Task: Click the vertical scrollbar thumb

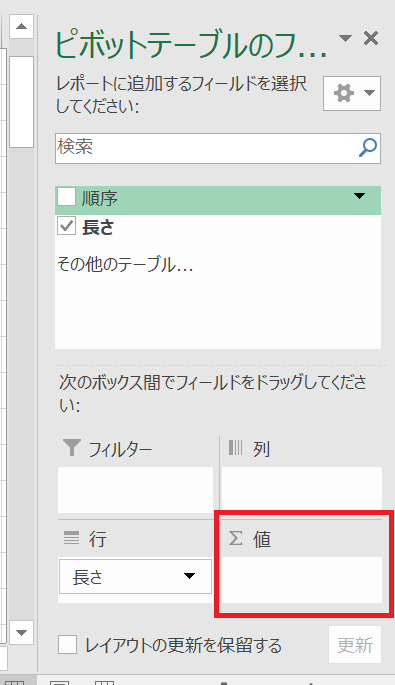Action: (x=21, y=102)
